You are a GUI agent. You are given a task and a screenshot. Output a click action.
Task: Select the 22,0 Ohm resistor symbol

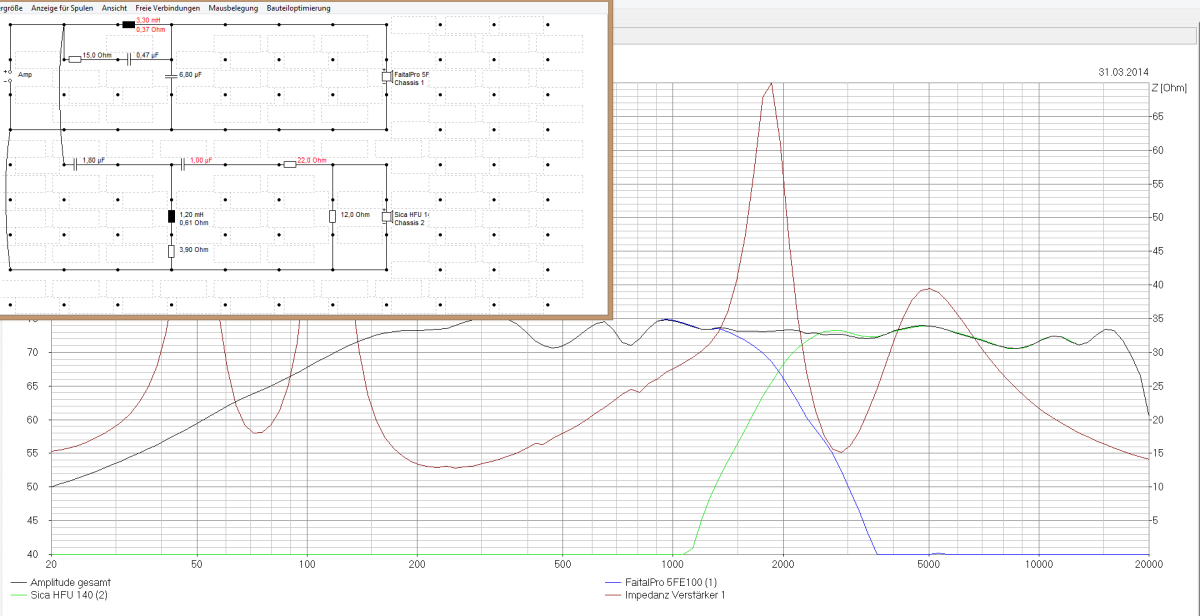point(290,165)
